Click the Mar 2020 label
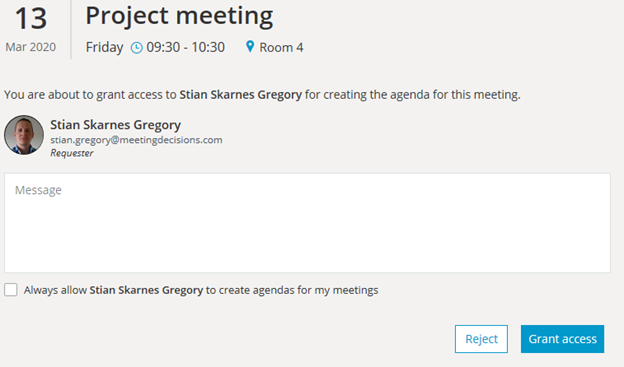Screen dimensions: 624x367 (x=31, y=47)
